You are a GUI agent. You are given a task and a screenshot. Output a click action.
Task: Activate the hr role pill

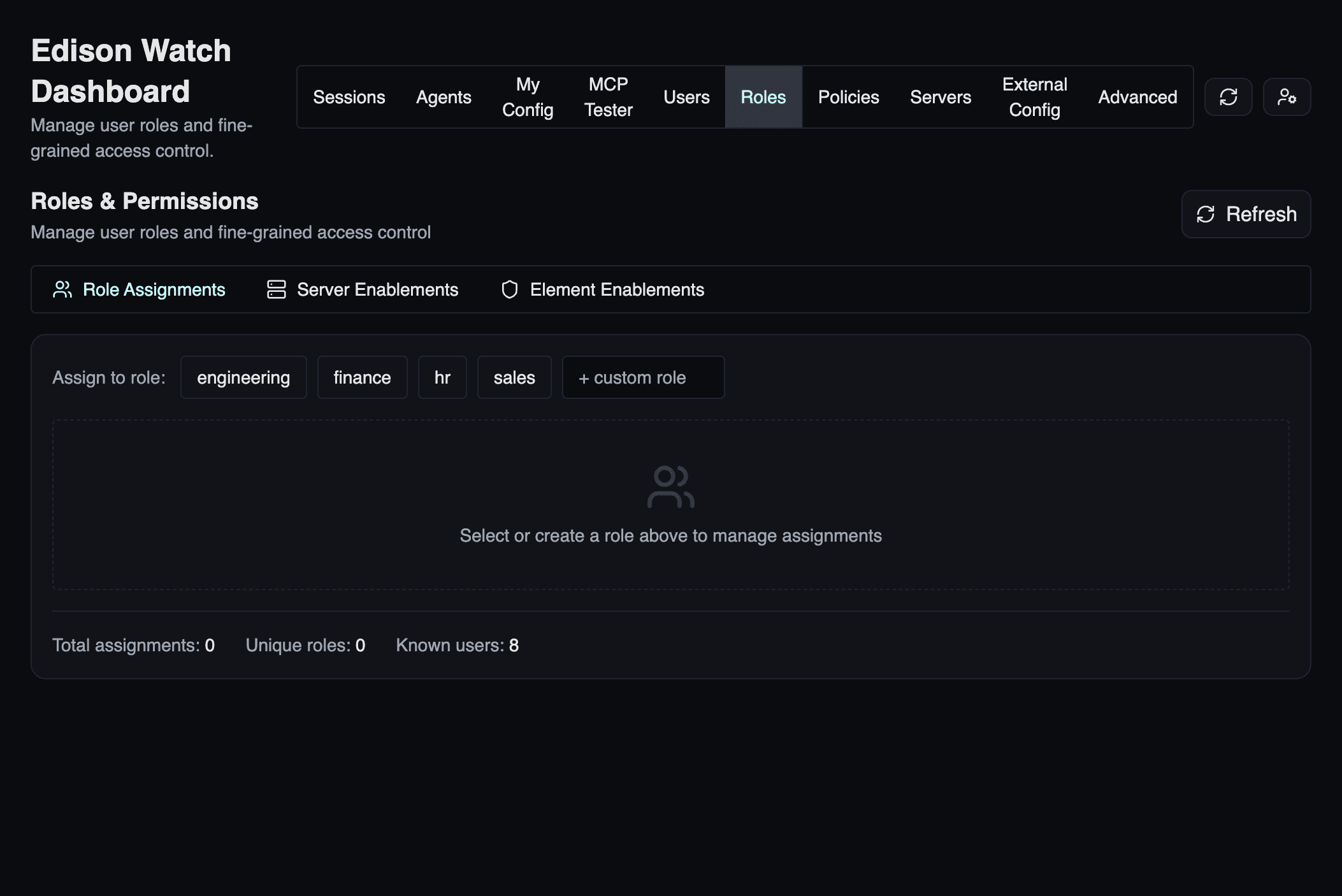point(442,377)
